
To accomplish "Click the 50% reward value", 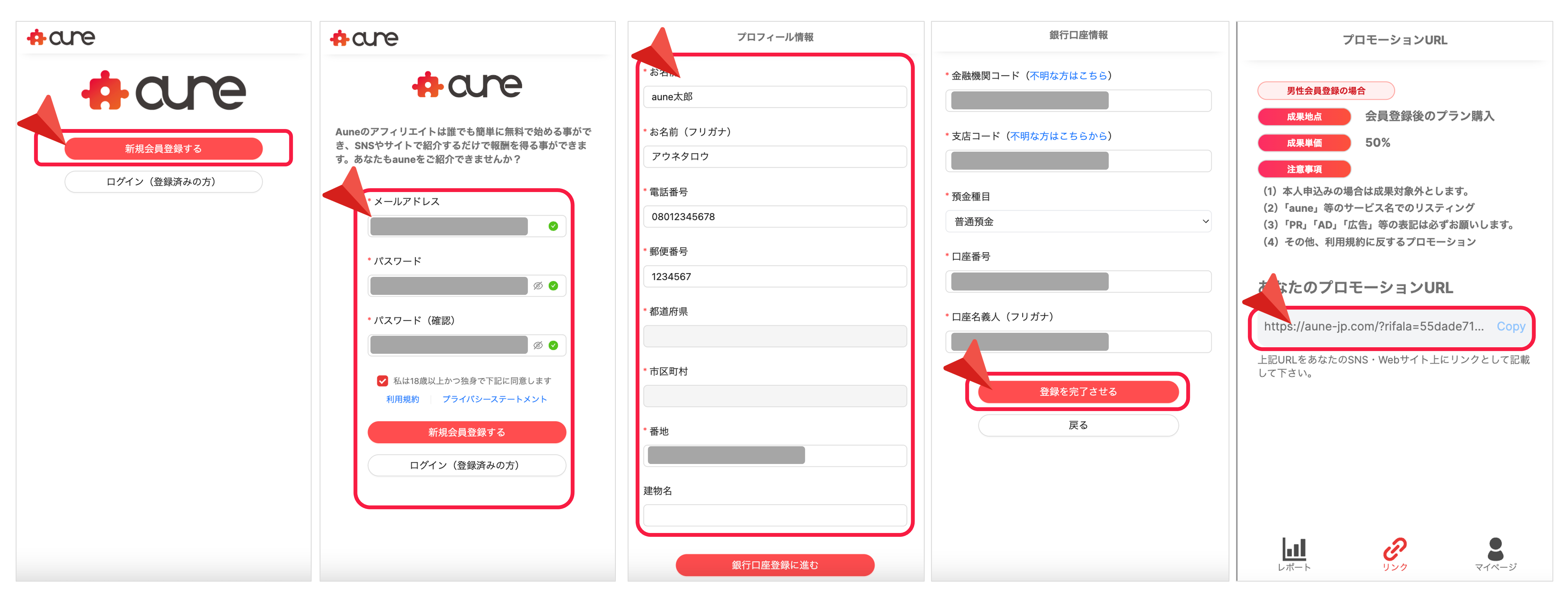I will point(1378,142).
